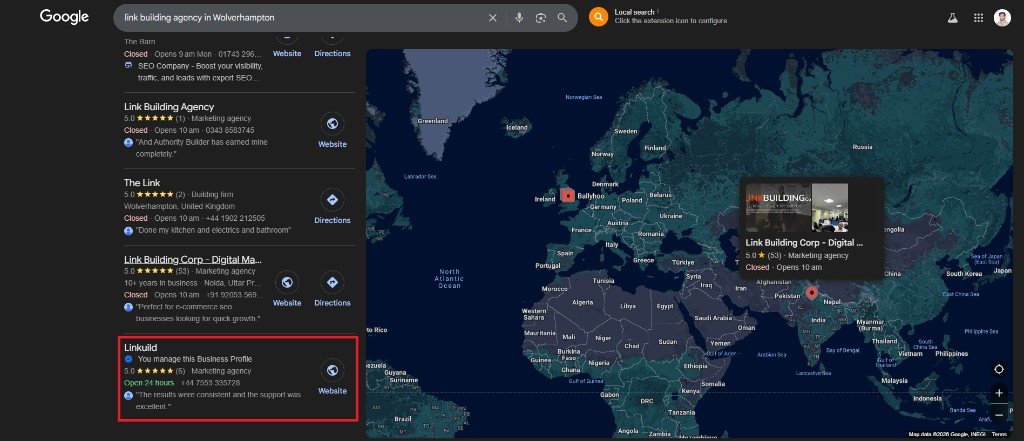Click 'You manage this Business Profile' text
This screenshot has width=1024, height=441.
coord(195,359)
